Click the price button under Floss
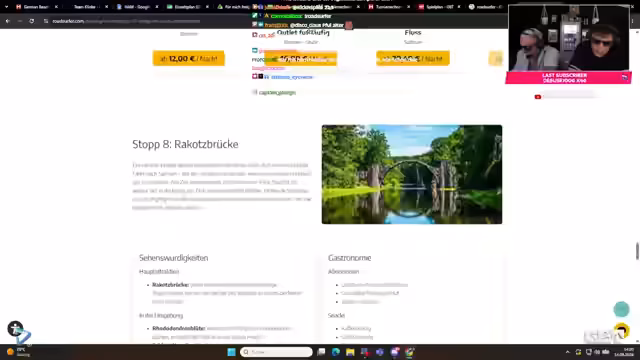 click(413, 59)
